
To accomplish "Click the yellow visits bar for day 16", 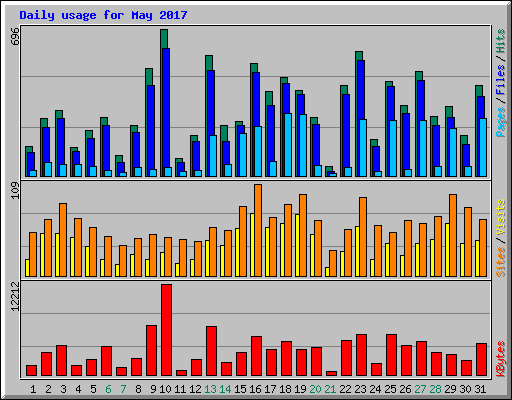I will click(252, 245).
